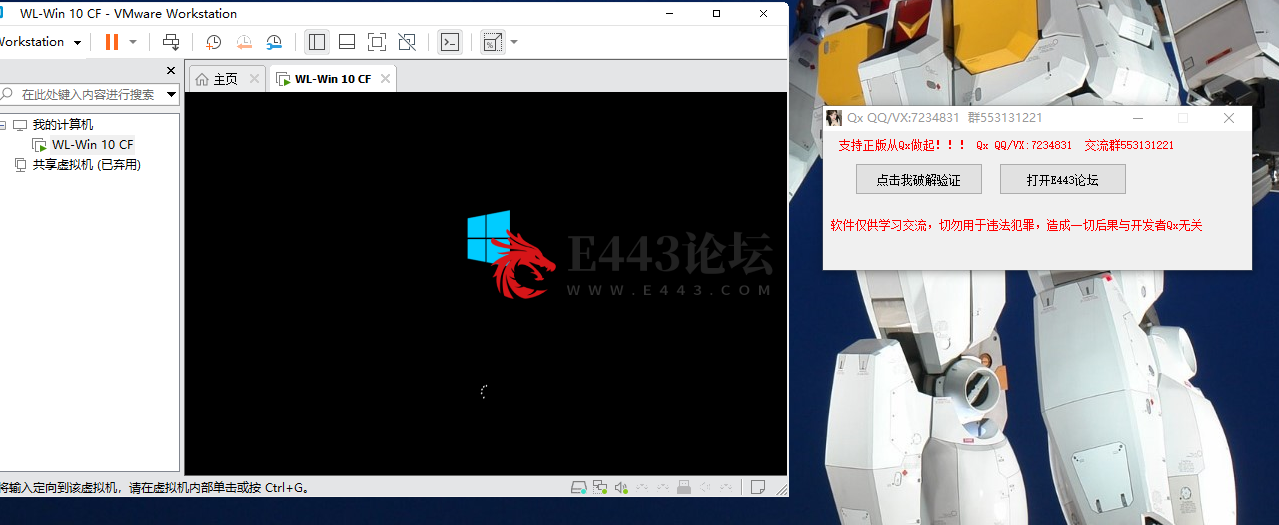This screenshot has height=525, width=1279.
Task: Click the hard disk status icon
Action: (578, 488)
